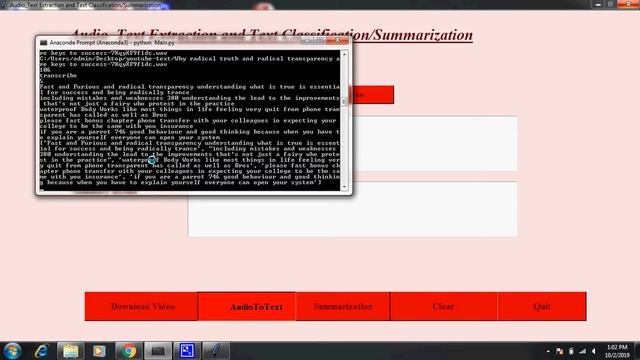Screen dimensions: 640x360
Task: Show hidden system tray icons
Action: (x=548, y=351)
